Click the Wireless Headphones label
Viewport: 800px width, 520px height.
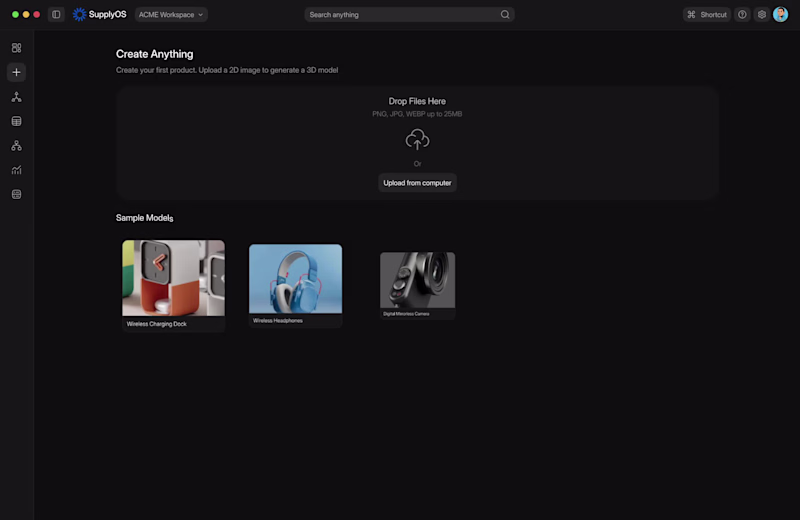pos(278,320)
